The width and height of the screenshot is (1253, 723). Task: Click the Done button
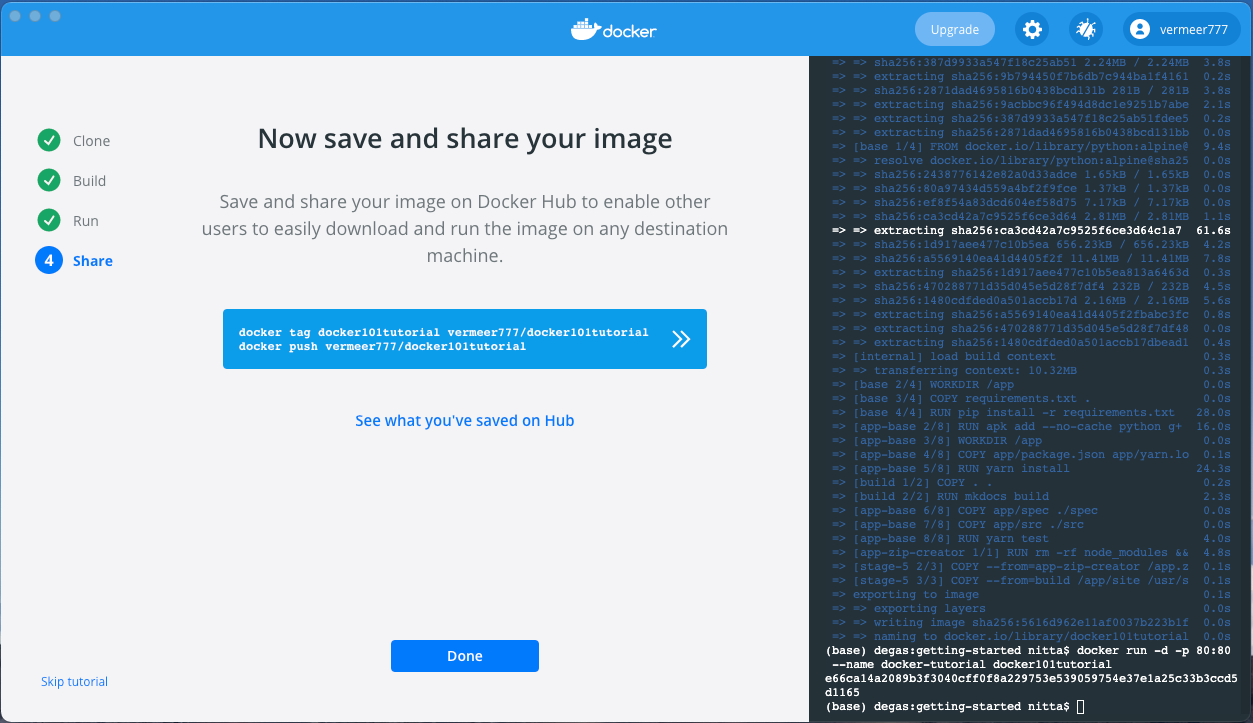coord(464,656)
